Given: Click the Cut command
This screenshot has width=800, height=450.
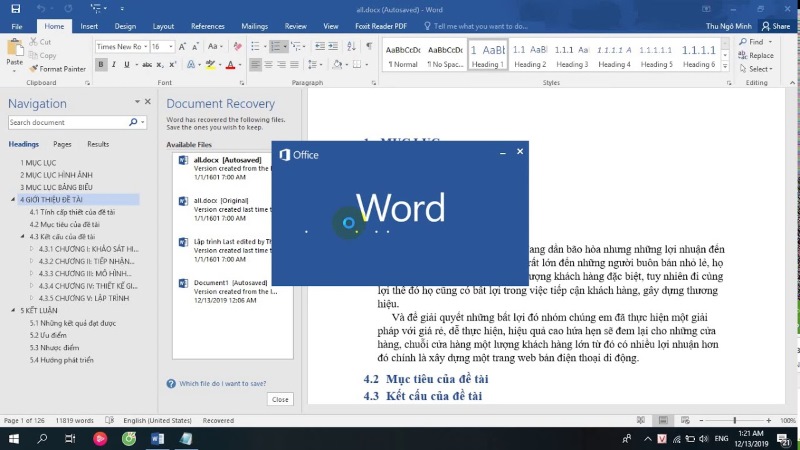Looking at the screenshot, I should click(x=40, y=42).
